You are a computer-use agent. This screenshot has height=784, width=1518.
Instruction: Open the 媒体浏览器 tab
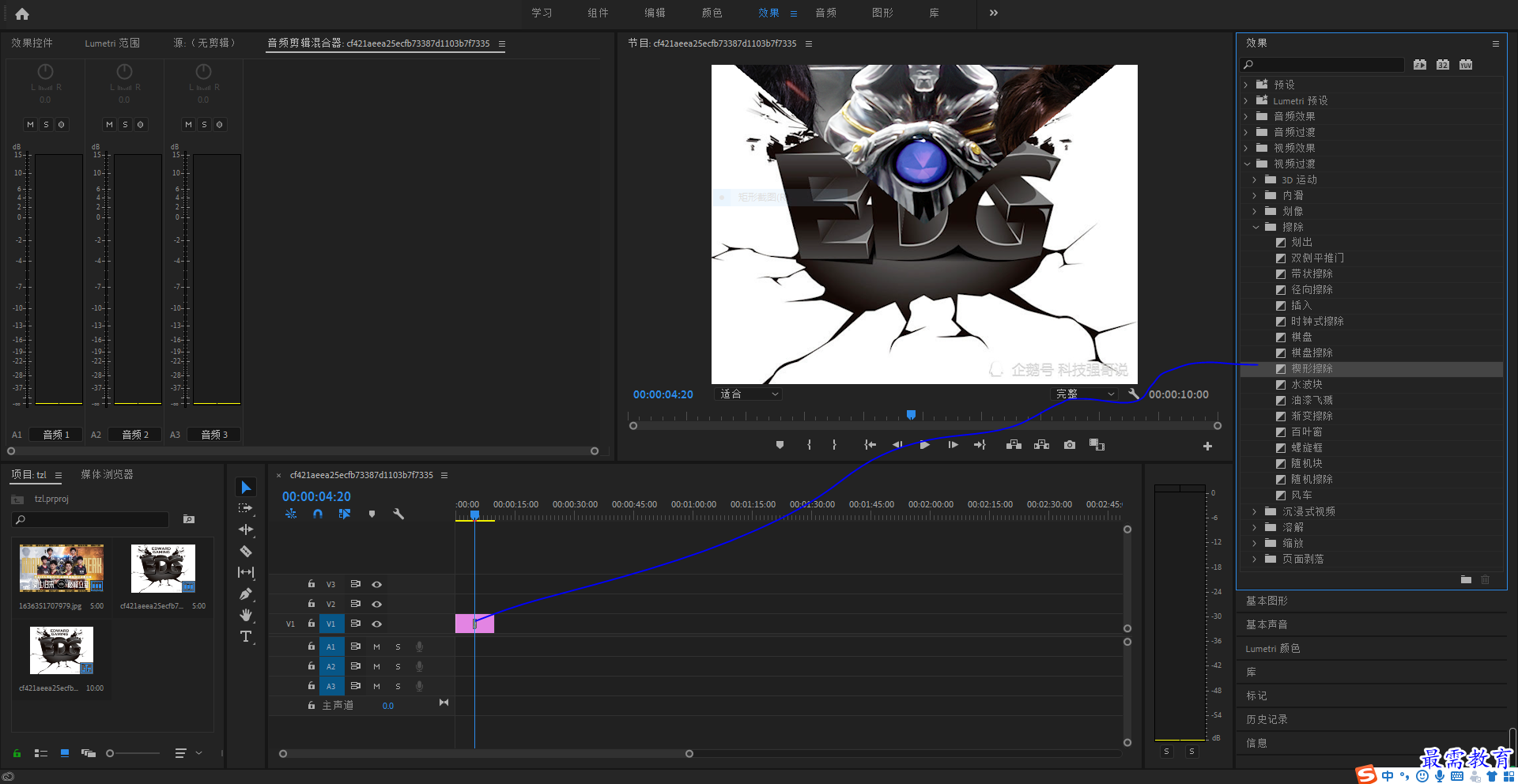pyautogui.click(x=107, y=474)
